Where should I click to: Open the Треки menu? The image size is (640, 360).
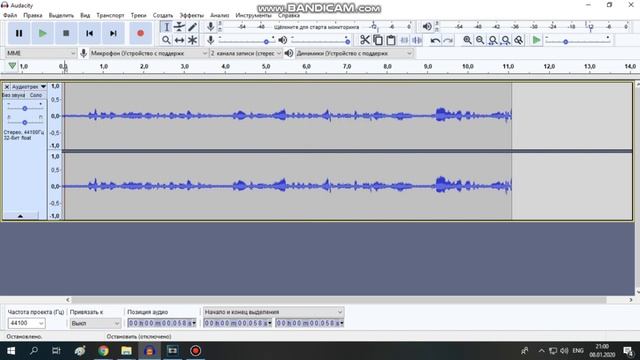[x=138, y=15]
